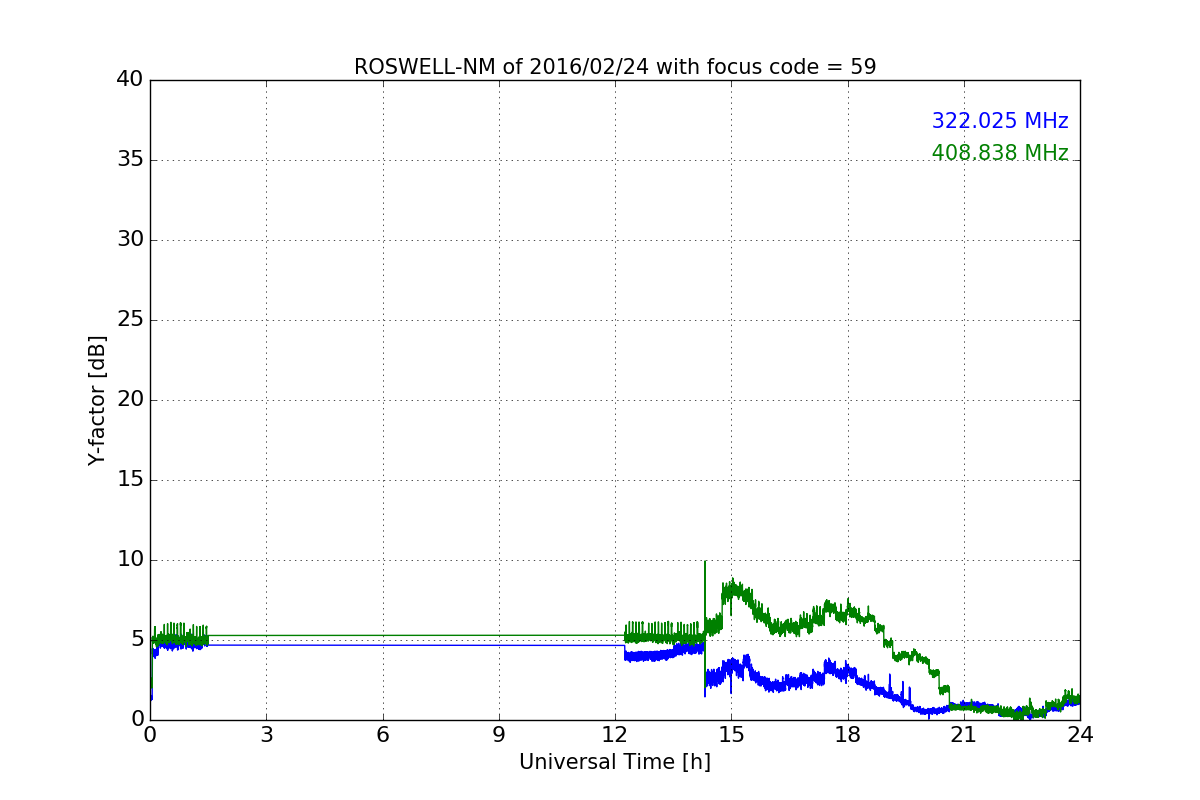This screenshot has width=1200, height=800.
Task: Click the x-axis tick label 9
Action: tap(499, 734)
